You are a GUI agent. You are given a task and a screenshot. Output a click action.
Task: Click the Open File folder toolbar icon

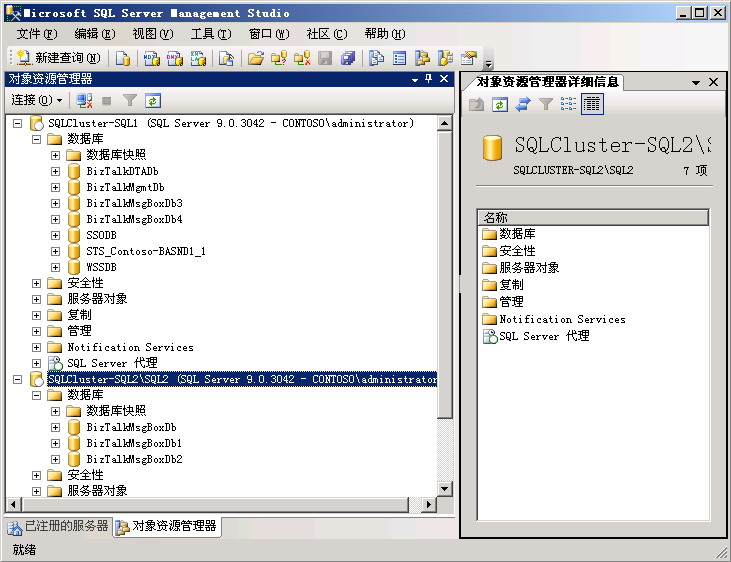[255, 58]
